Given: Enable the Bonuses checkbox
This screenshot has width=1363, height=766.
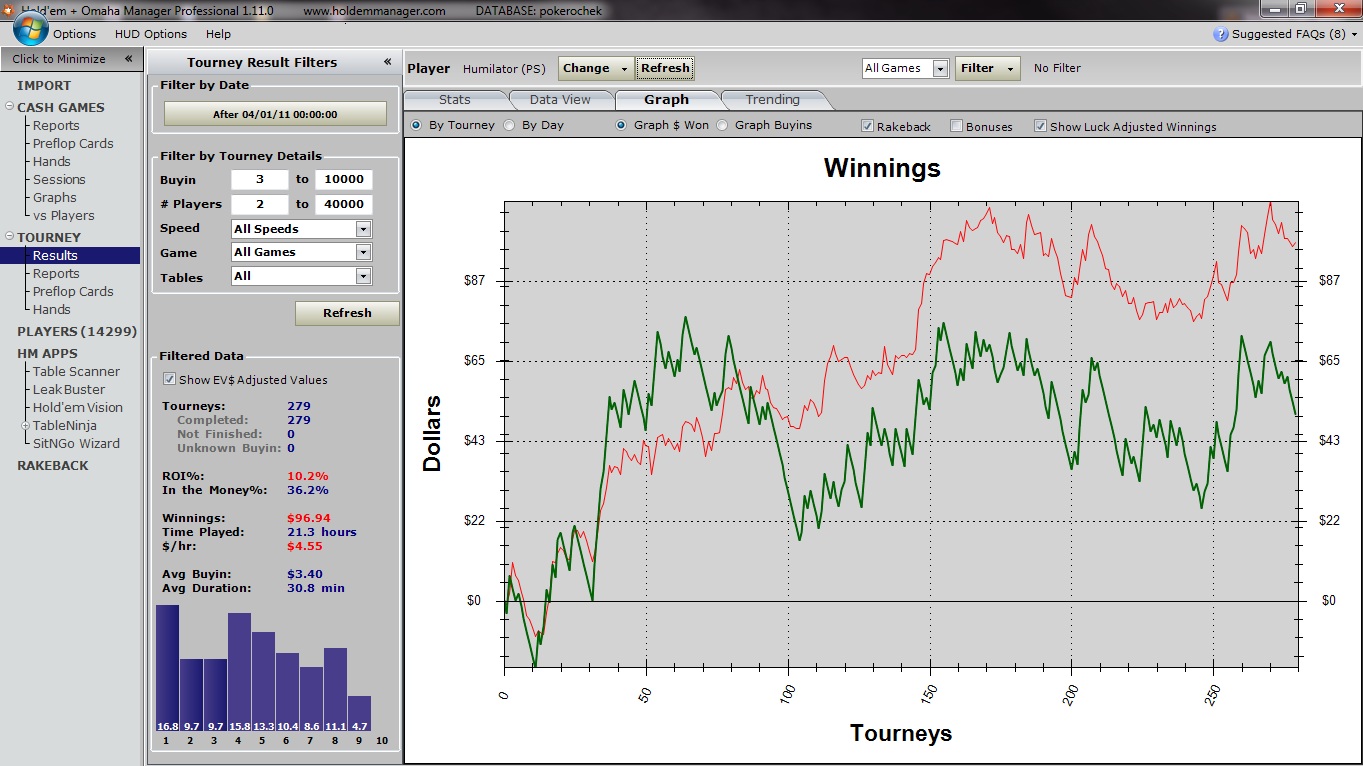Looking at the screenshot, I should point(956,126).
